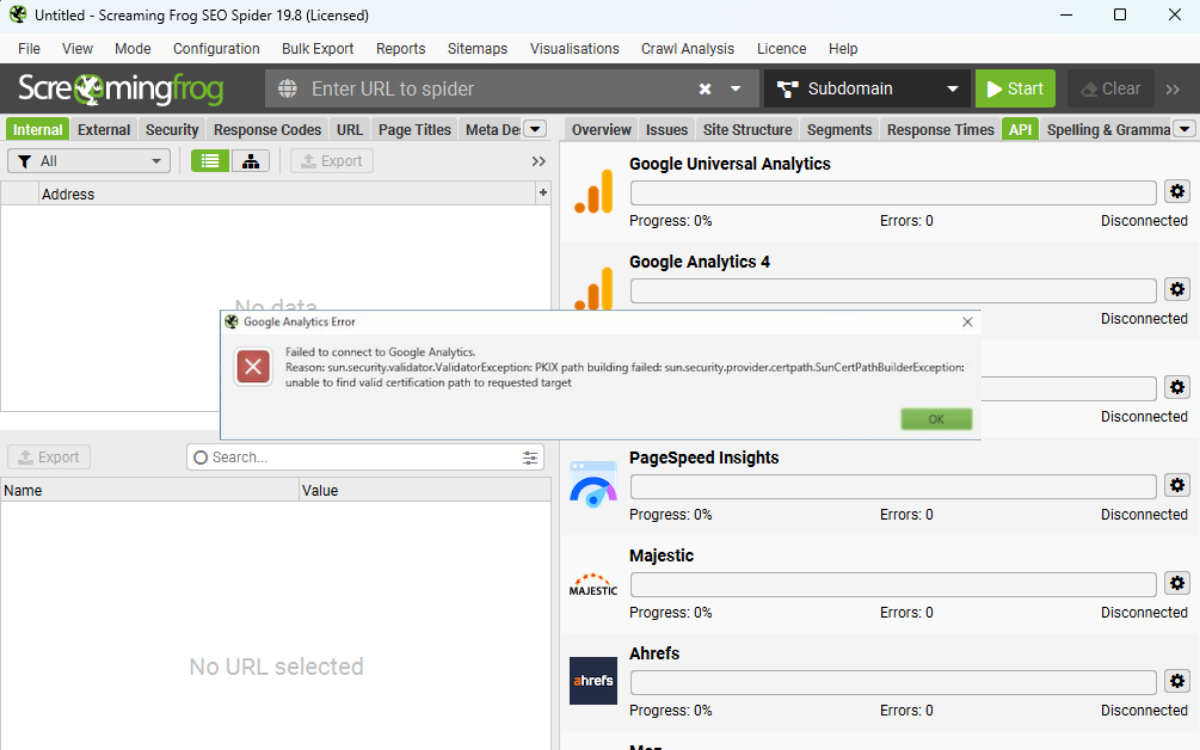Open Ahrefs API settings gear
Screen dimensions: 1200x750
click(x=1177, y=682)
